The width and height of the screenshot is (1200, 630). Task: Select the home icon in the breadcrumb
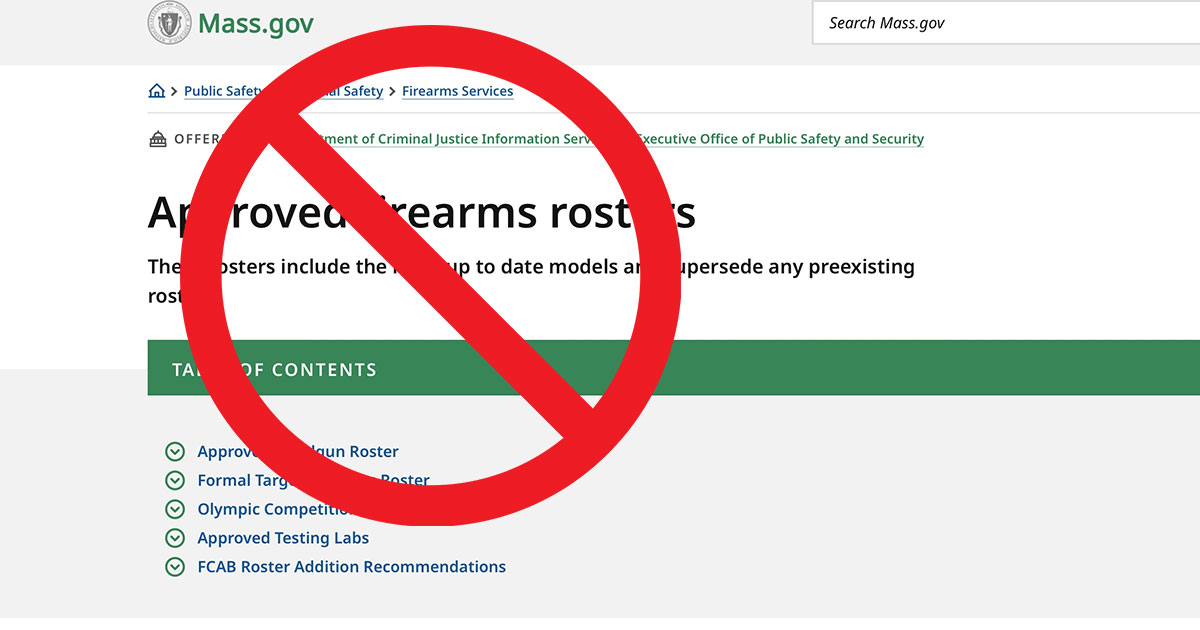157,90
